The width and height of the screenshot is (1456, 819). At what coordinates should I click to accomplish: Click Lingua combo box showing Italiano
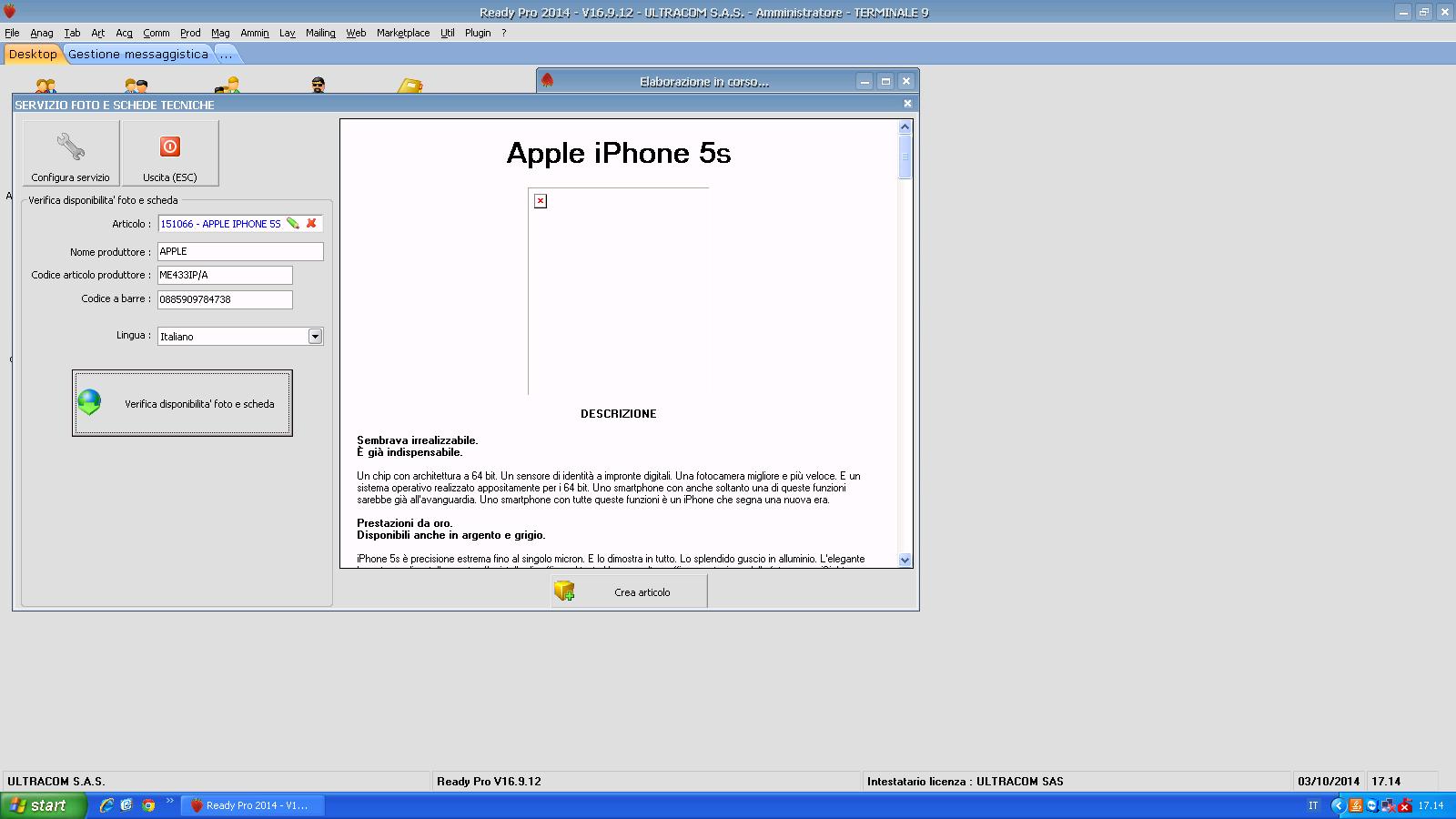pyautogui.click(x=240, y=336)
